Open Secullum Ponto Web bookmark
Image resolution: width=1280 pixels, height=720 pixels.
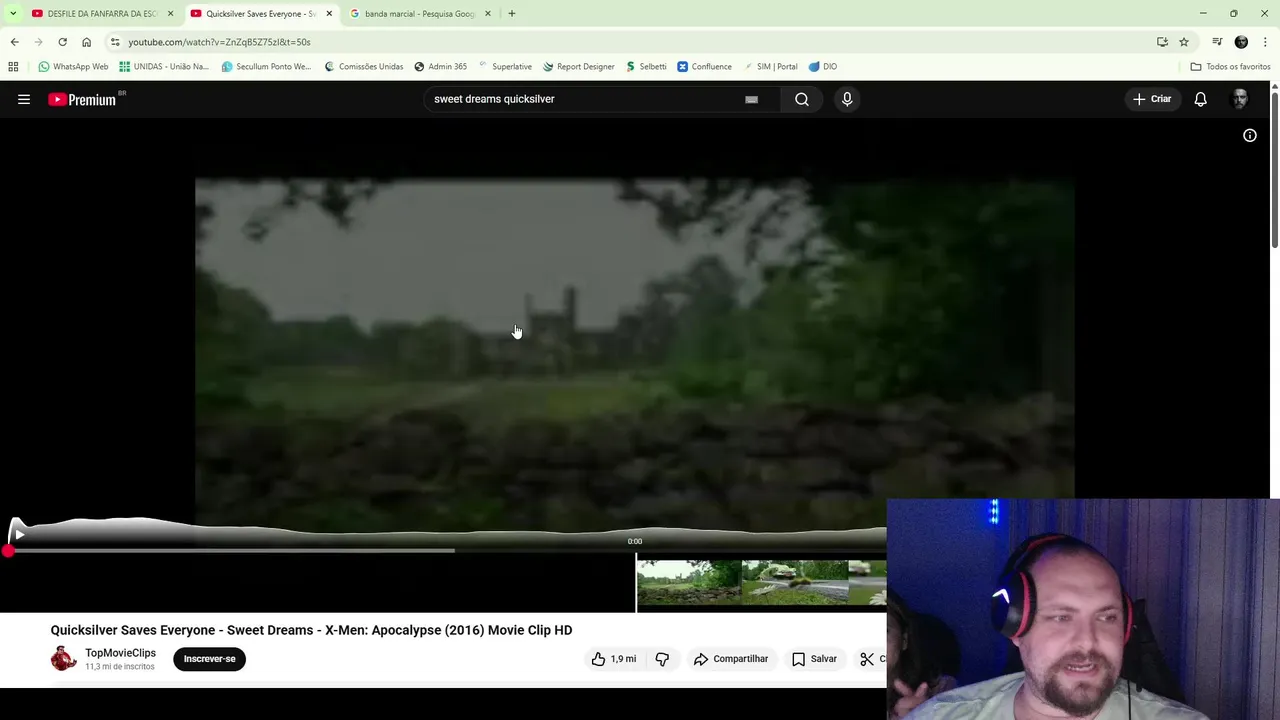[x=266, y=67]
